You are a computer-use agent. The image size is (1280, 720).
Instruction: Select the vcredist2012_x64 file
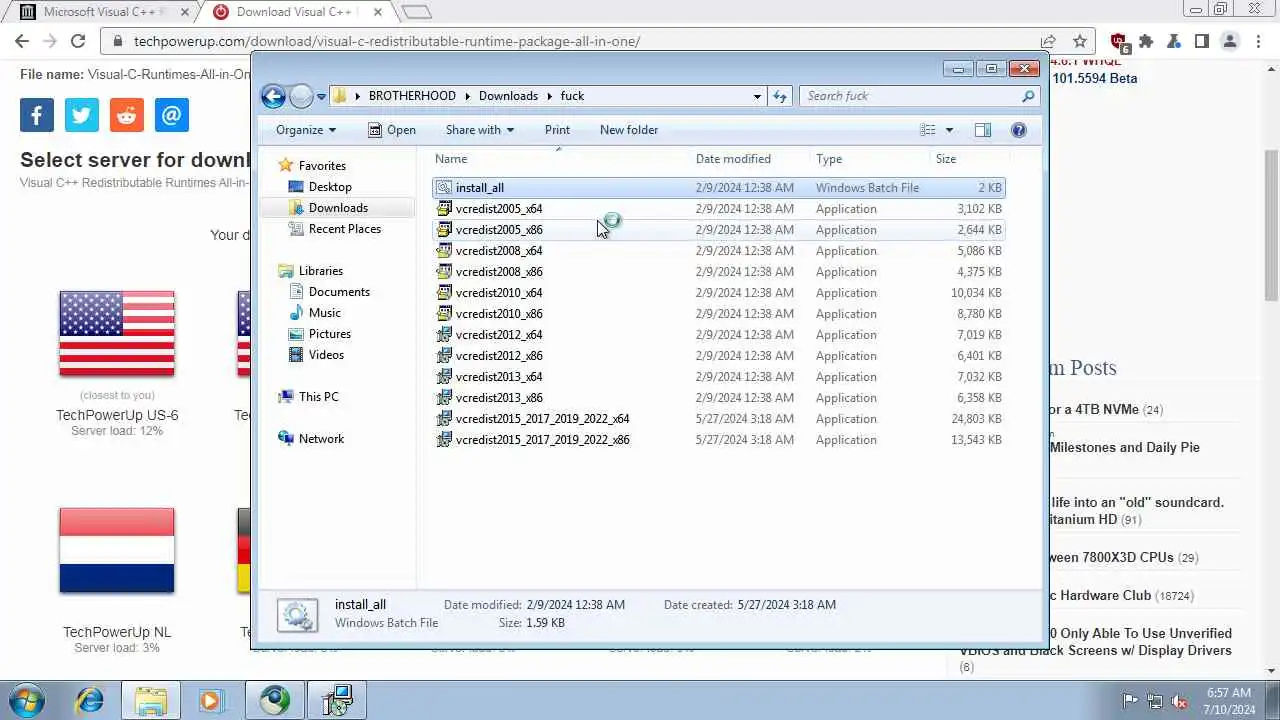point(718,335)
